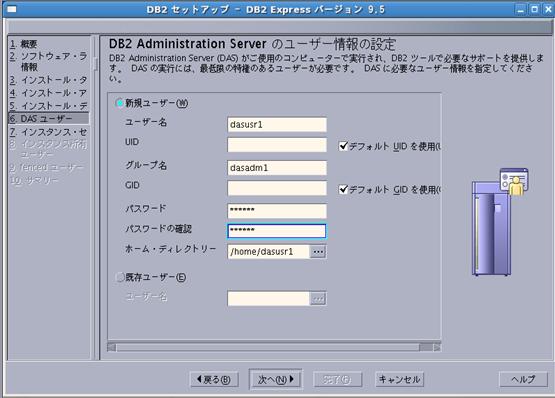This screenshot has height=398, width=555.
Task: Click the server and user illustration
Action: click(x=500, y=222)
